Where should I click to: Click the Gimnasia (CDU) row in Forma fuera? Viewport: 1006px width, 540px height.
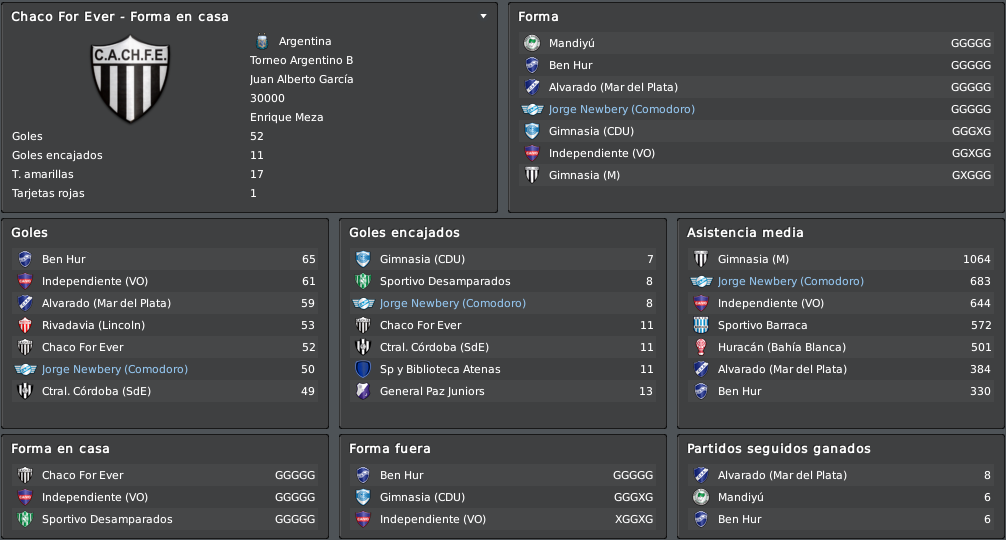(x=504, y=497)
